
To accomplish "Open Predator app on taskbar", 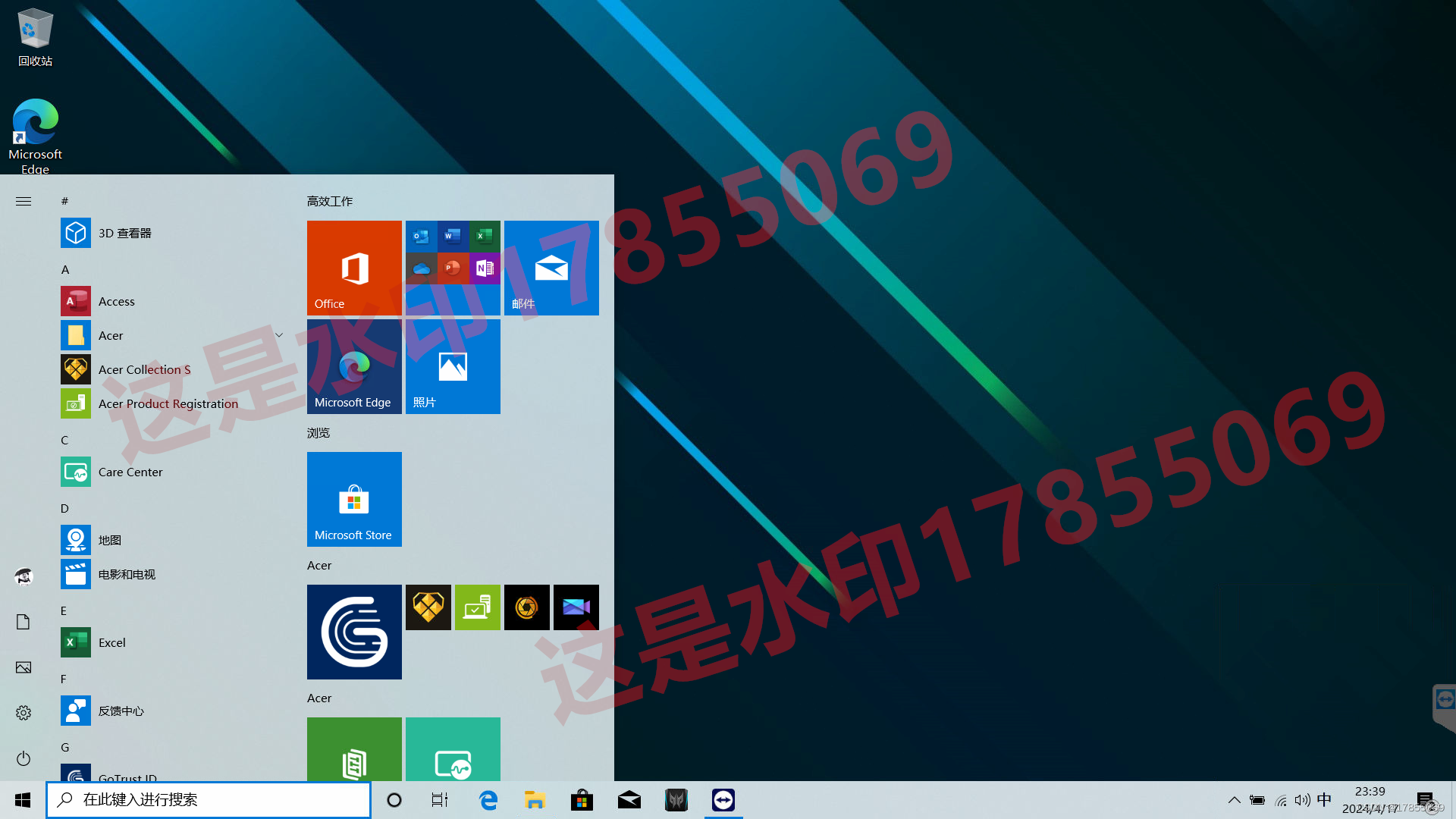I will 676,800.
